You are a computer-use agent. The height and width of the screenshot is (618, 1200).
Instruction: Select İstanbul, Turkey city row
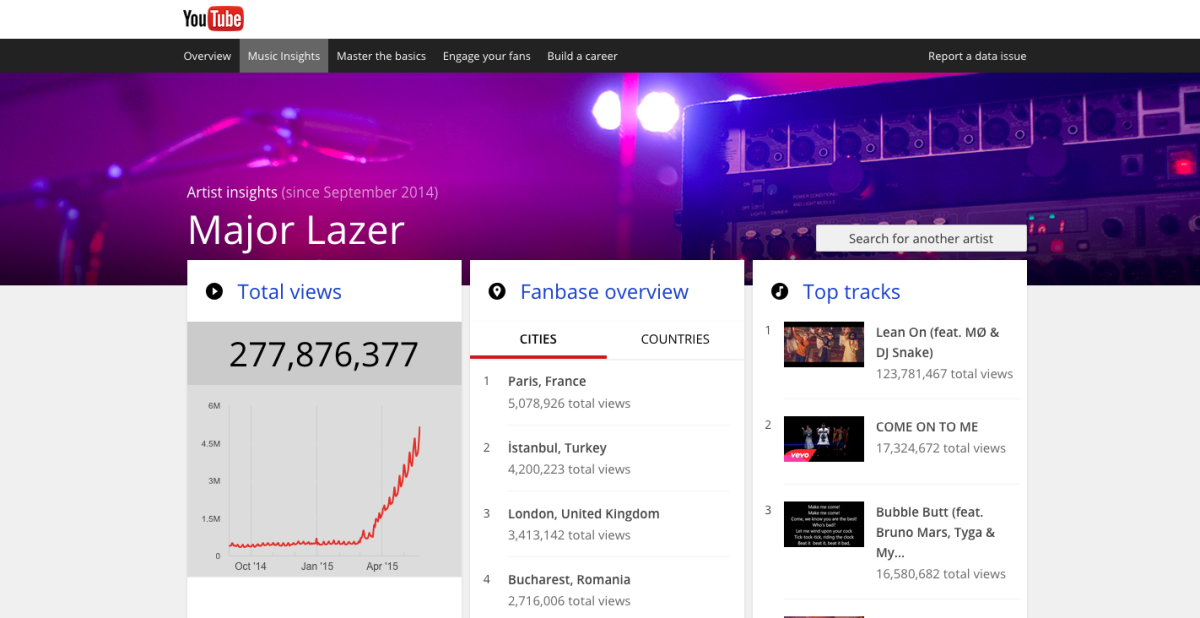coord(607,458)
